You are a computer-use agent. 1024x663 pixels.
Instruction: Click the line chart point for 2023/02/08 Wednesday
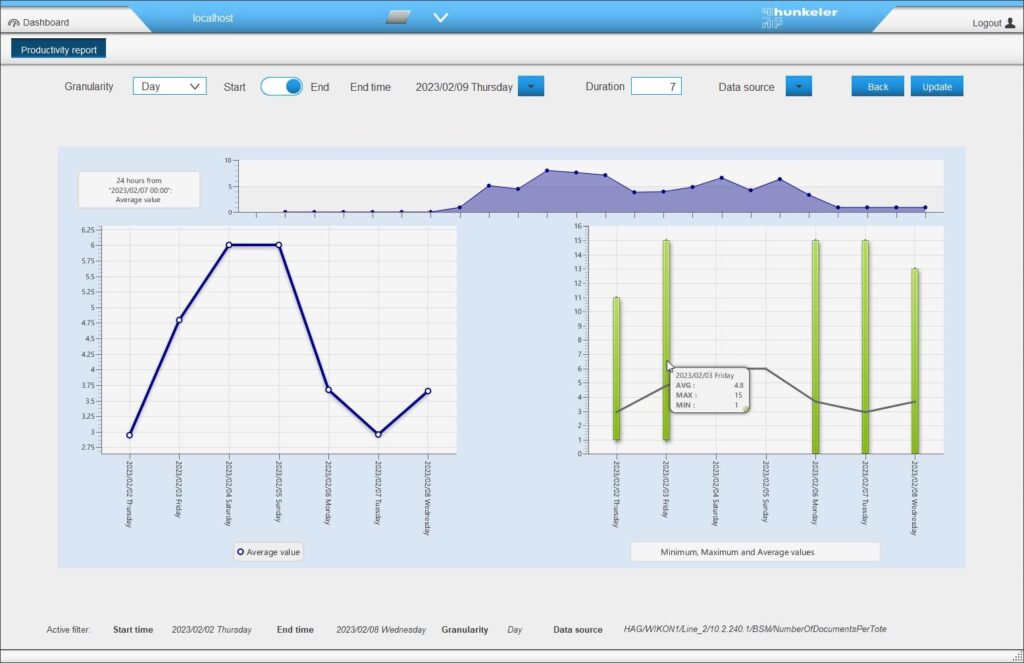[428, 391]
